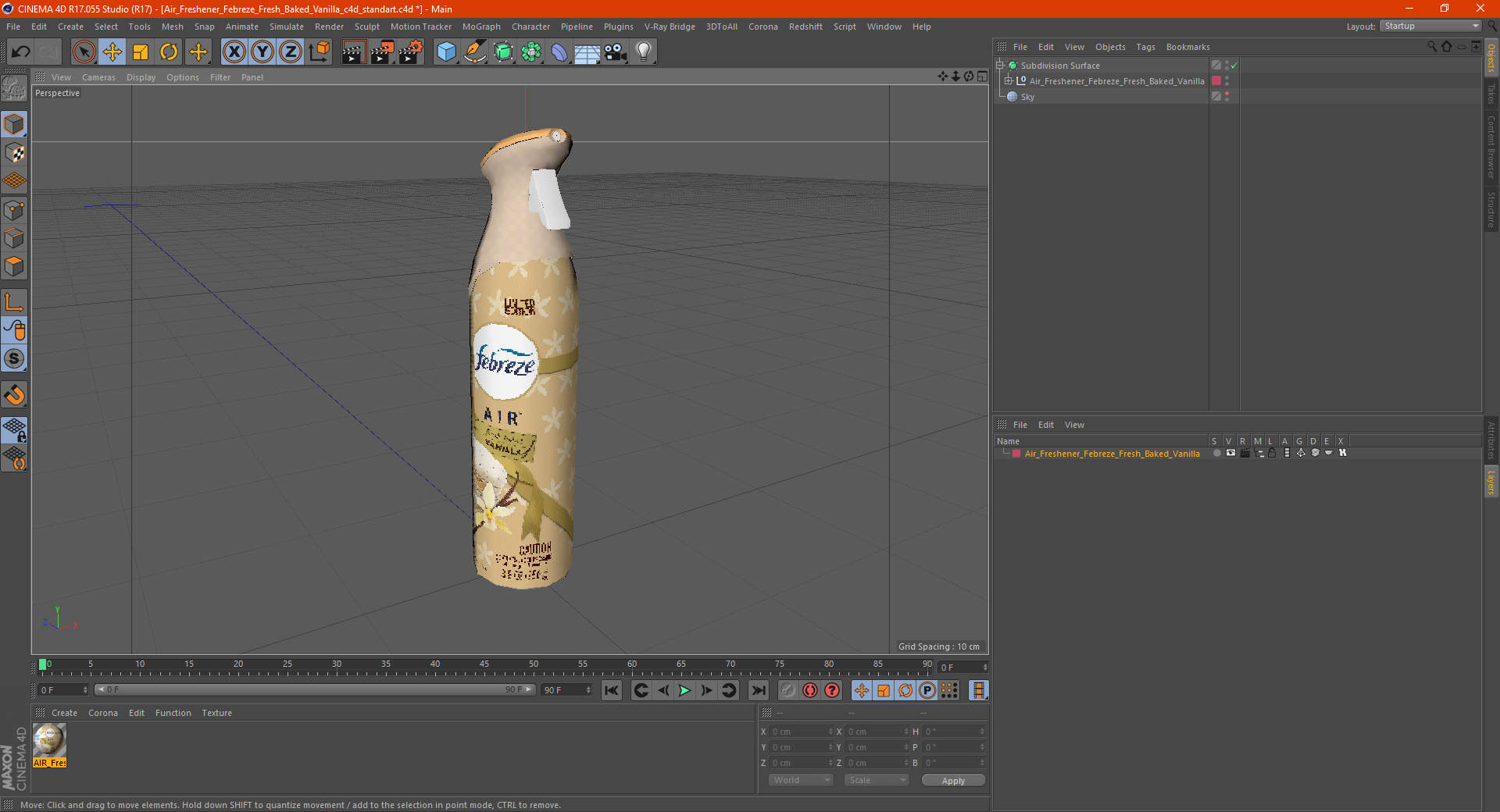Add a Light object

(x=644, y=52)
